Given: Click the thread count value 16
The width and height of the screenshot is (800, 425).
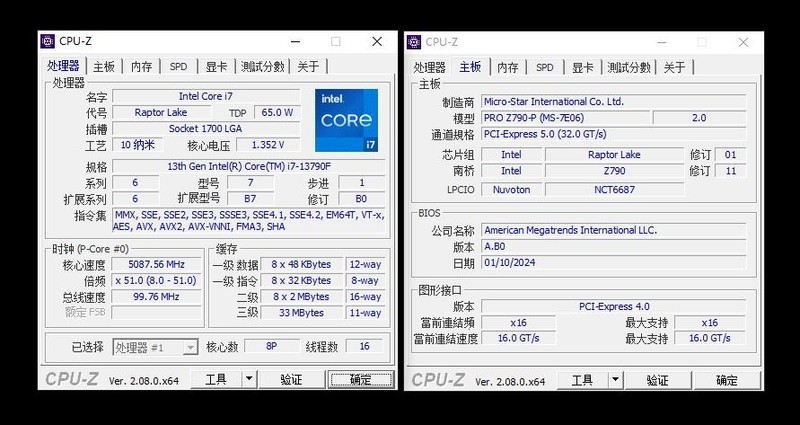Looking at the screenshot, I should click(x=364, y=346).
